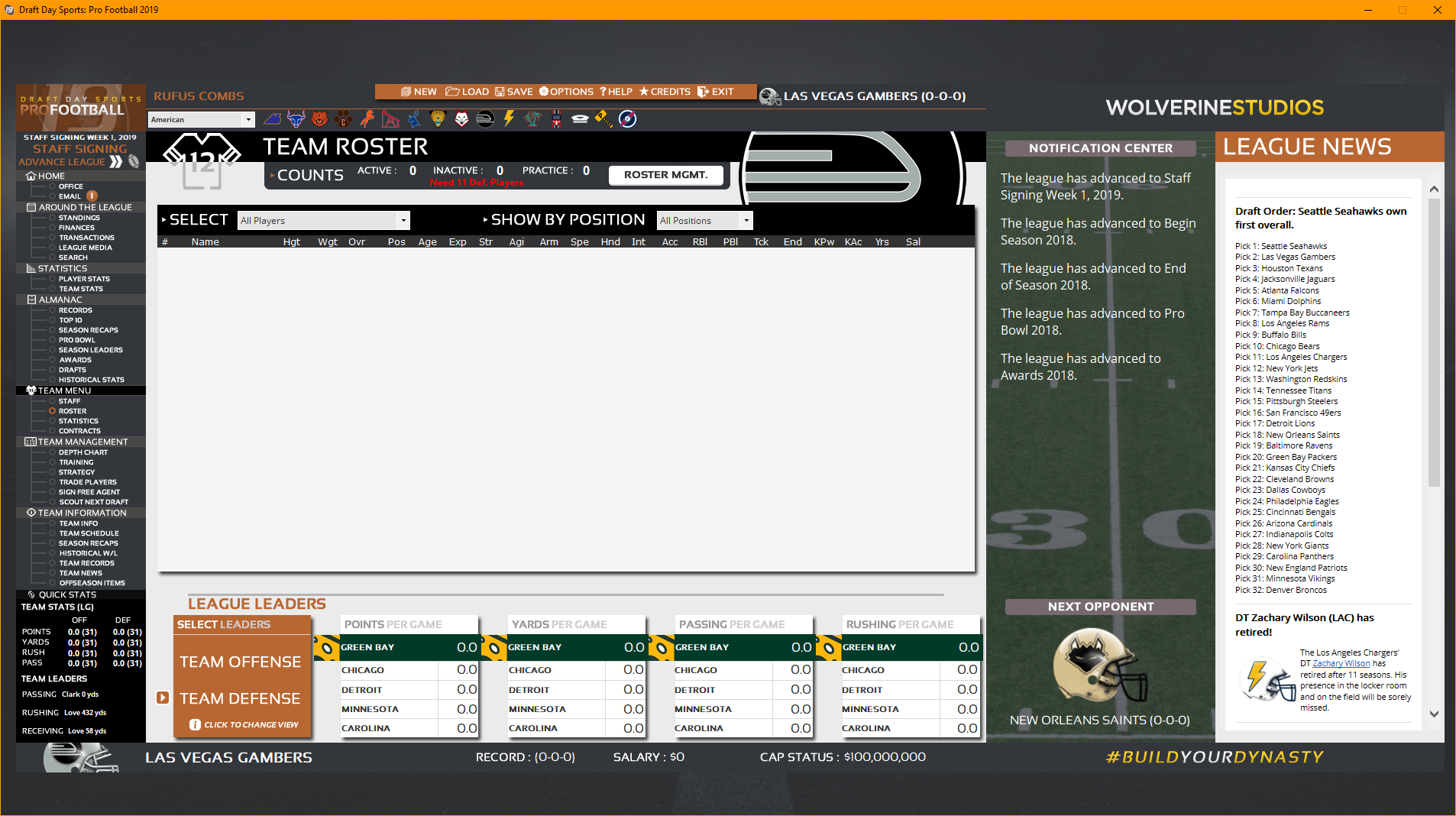Viewport: 1456px width, 816px height.
Task: Click the round compass team logo
Action: click(627, 119)
